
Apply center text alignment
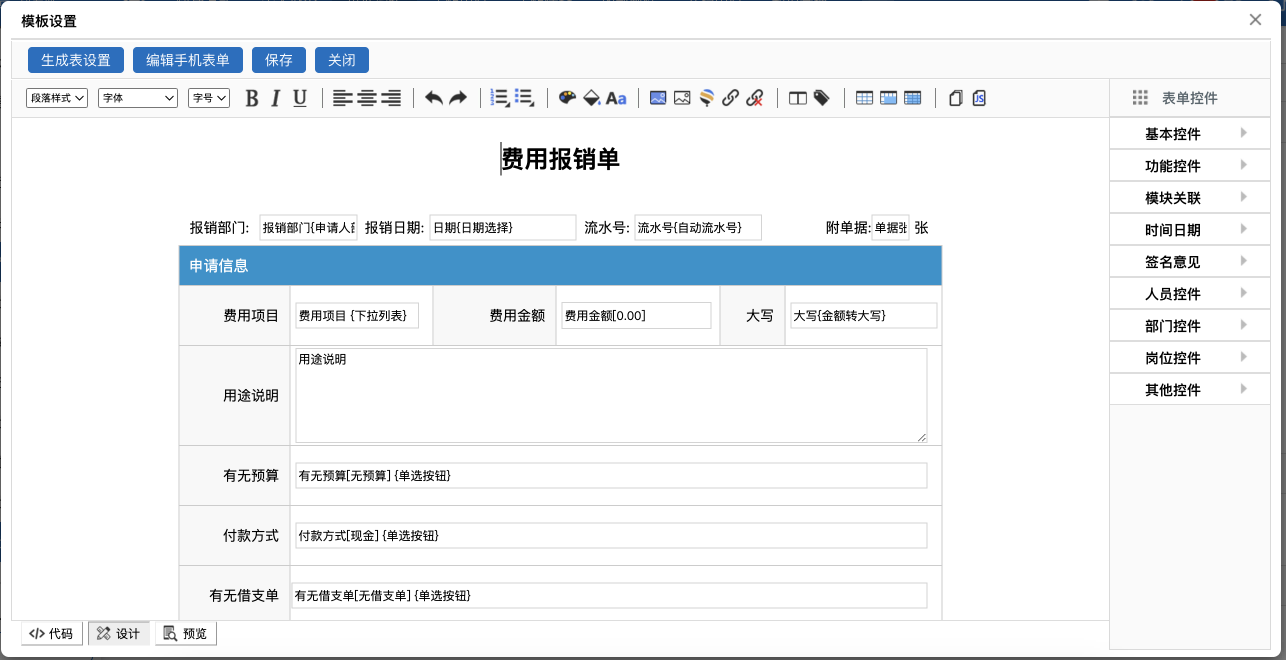(x=365, y=98)
